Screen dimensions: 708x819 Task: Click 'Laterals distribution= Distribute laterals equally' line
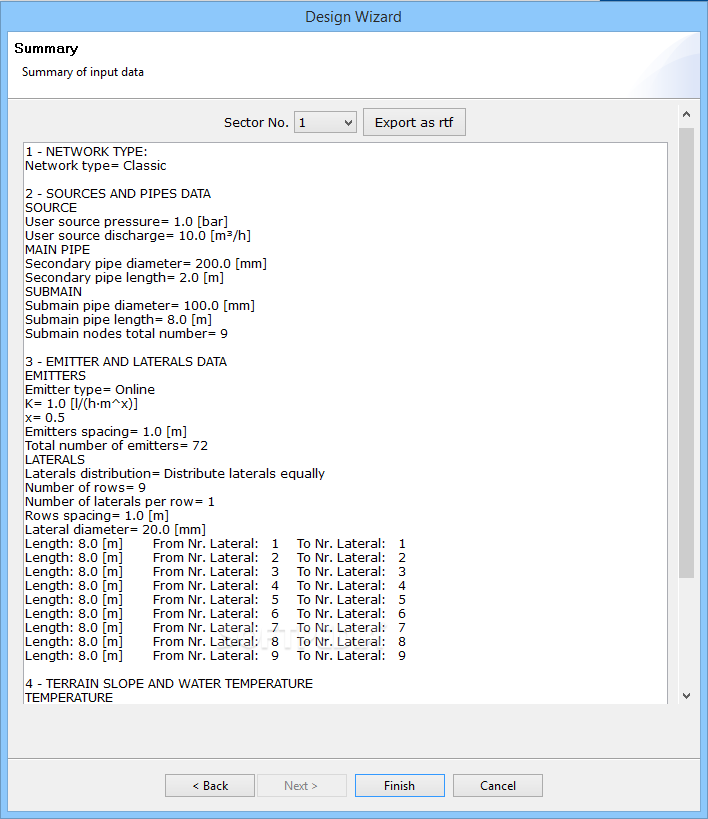point(175,474)
